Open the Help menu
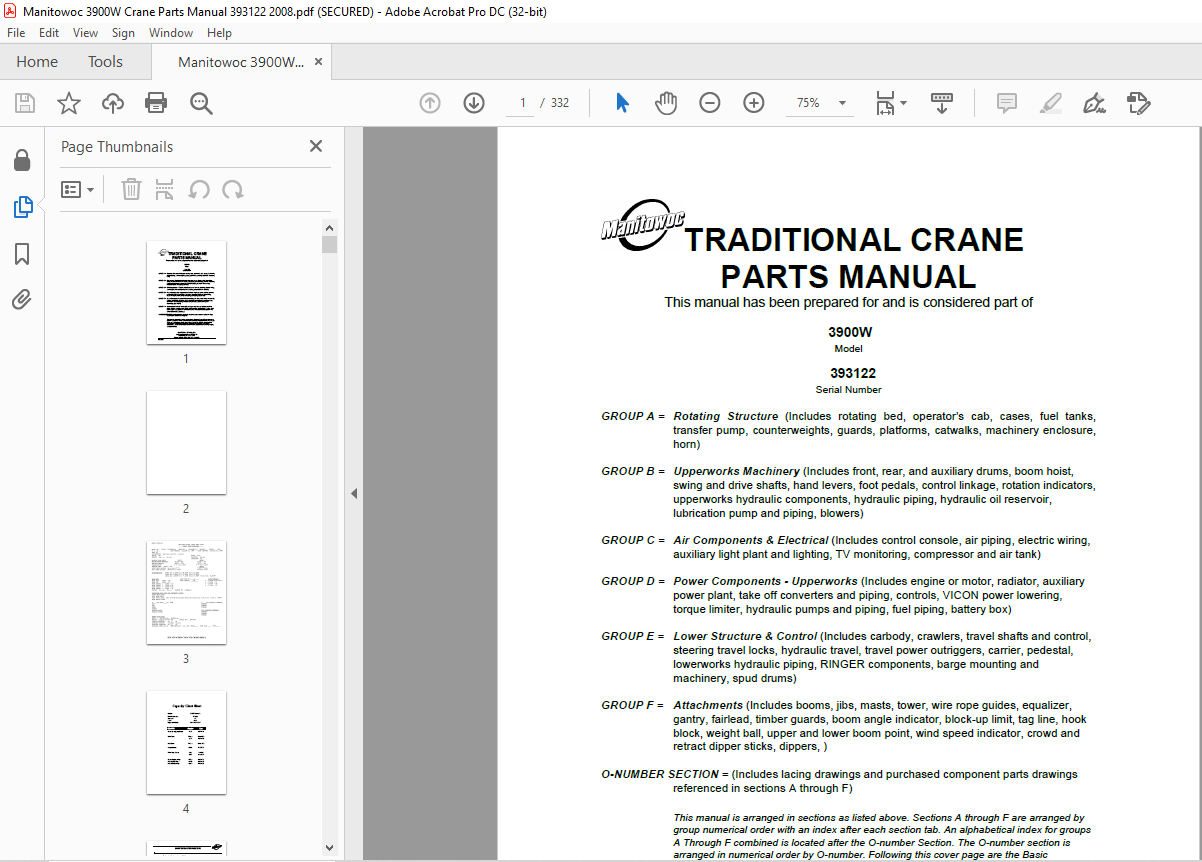 pyautogui.click(x=219, y=33)
